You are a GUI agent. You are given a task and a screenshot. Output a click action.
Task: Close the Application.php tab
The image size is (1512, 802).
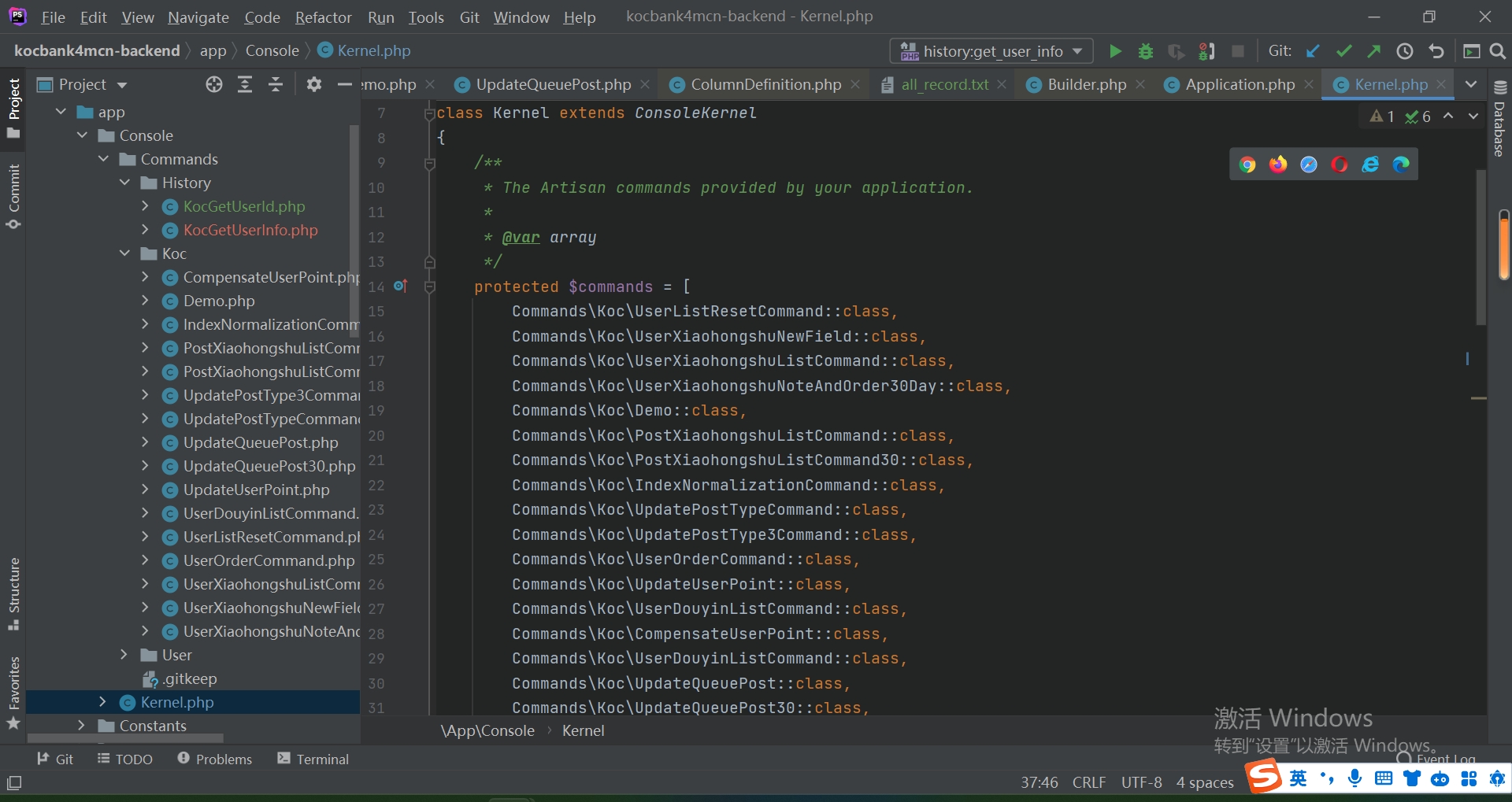pos(1309,84)
